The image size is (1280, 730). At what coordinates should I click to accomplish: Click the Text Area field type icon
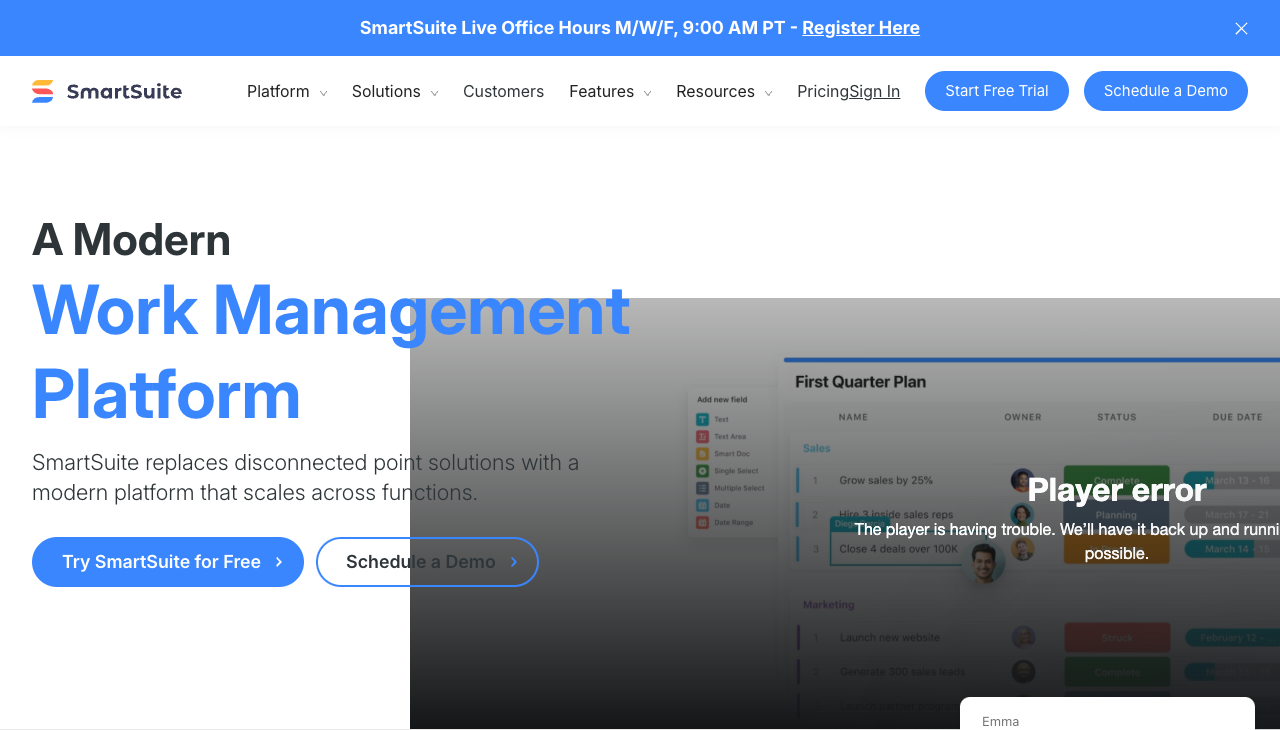pos(702,437)
